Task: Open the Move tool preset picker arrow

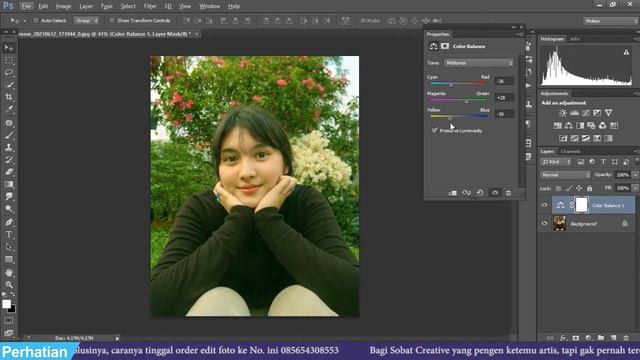Action: [24, 21]
